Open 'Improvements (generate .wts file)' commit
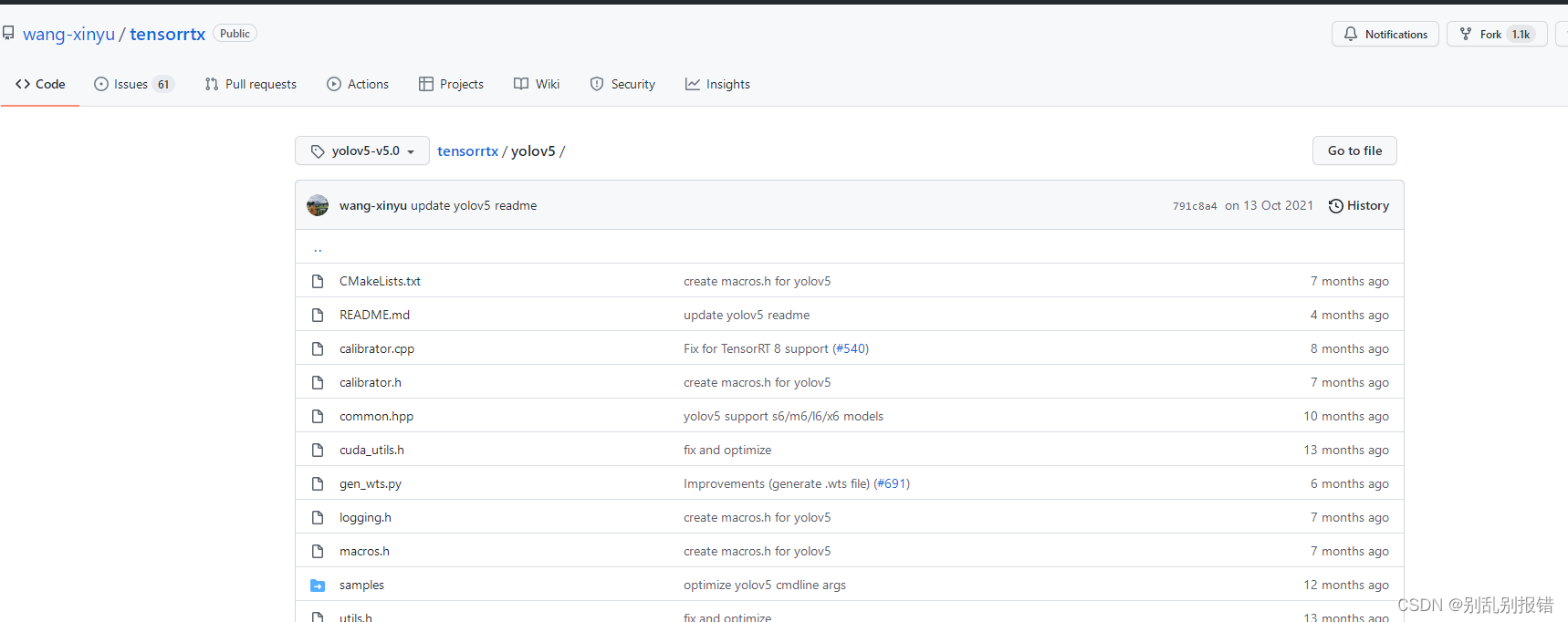The image size is (1568, 622). tap(777, 483)
